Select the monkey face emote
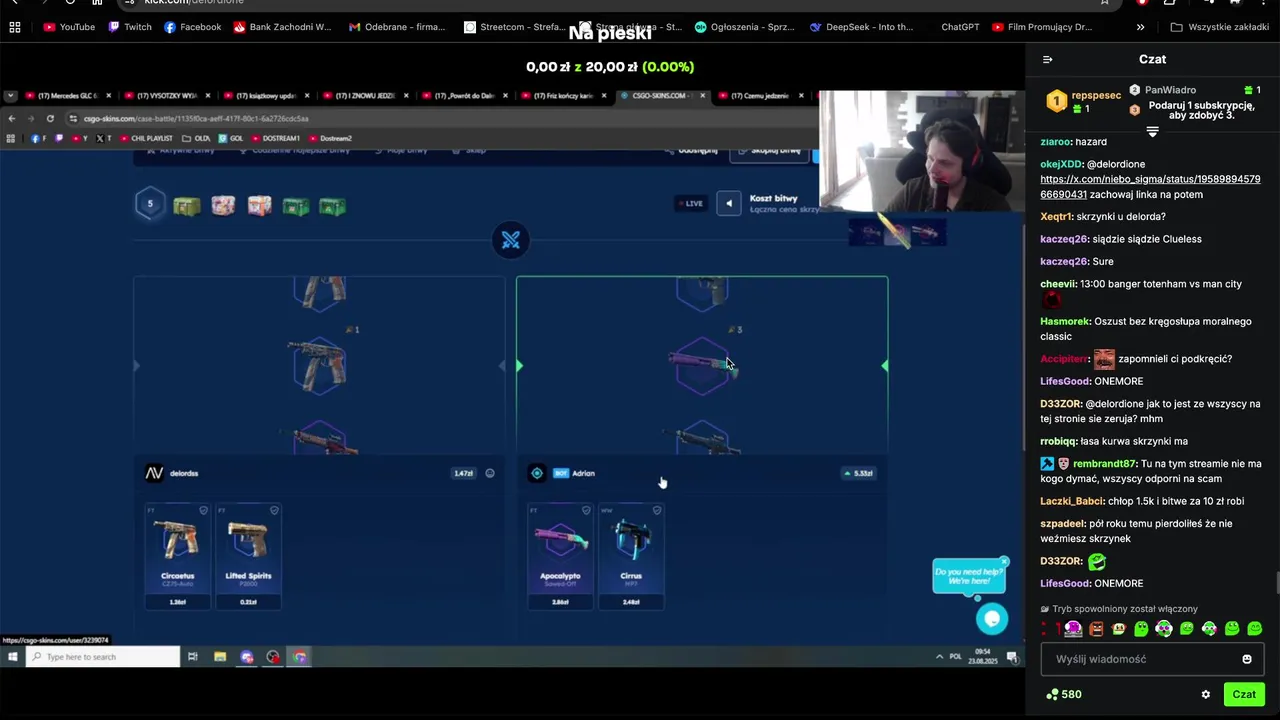Image resolution: width=1280 pixels, height=720 pixels. pyautogui.click(x=1118, y=628)
